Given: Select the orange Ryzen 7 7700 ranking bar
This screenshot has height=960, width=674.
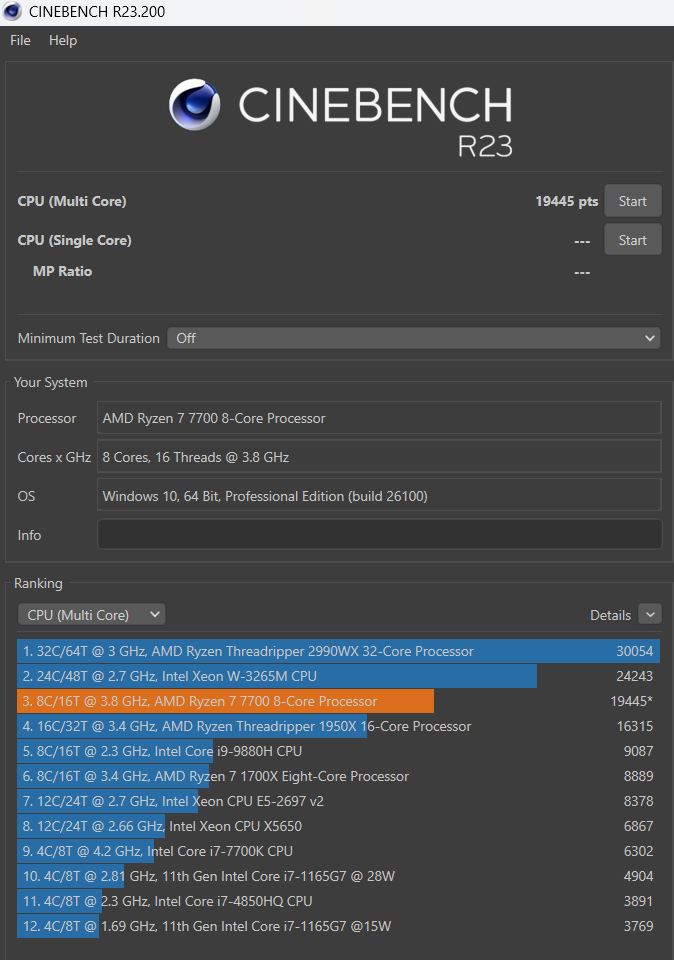Looking at the screenshot, I should coord(226,701).
